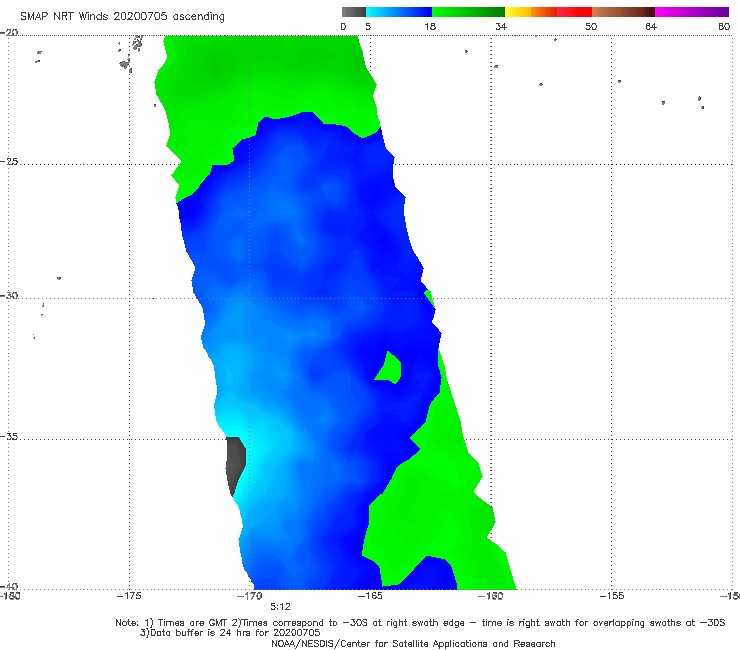Click the note "3)Data buffer is 24 hrs for 20200705"
The height and width of the screenshot is (650, 740).
pos(230,633)
